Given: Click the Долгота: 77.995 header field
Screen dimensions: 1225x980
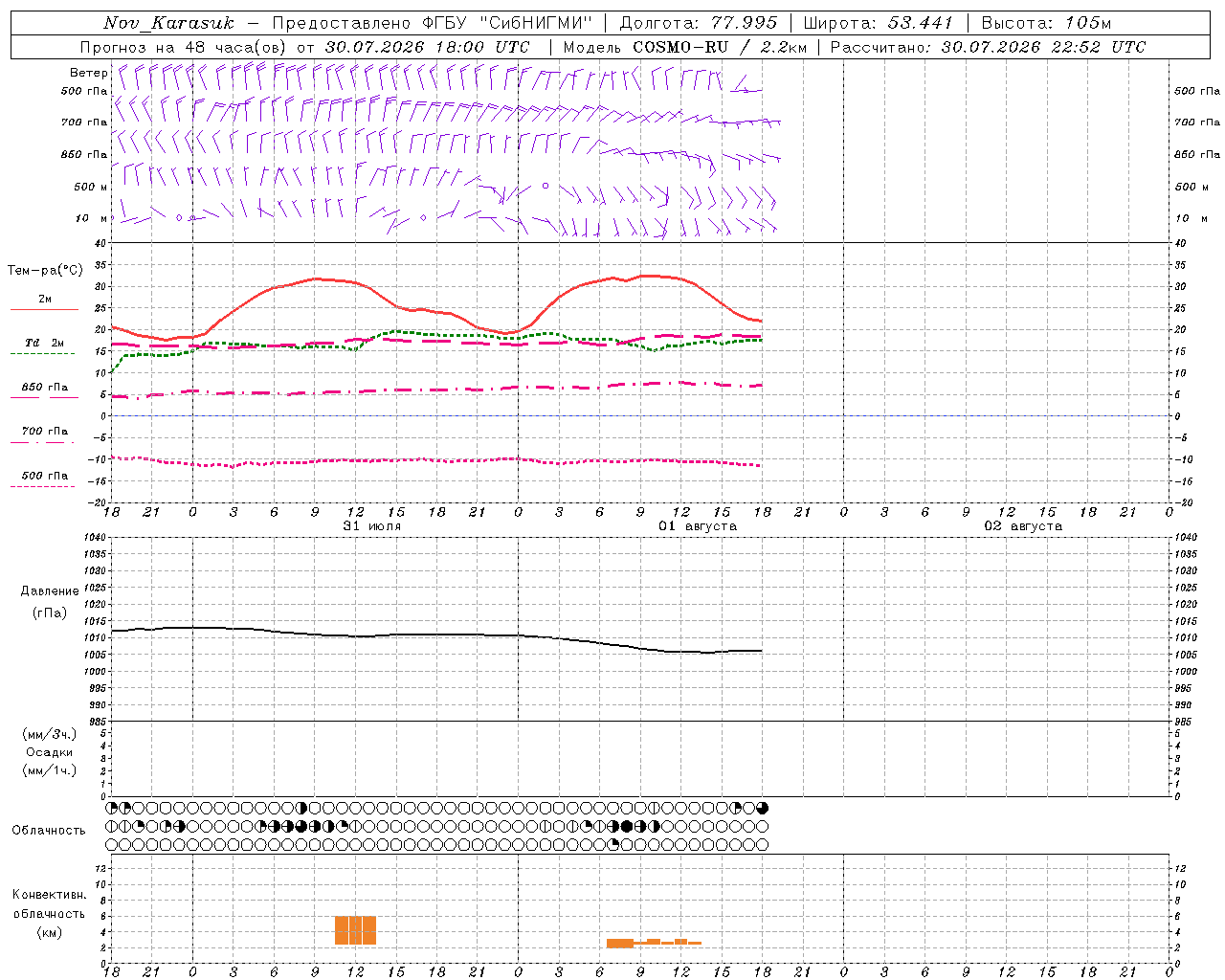Looking at the screenshot, I should coord(699,23).
